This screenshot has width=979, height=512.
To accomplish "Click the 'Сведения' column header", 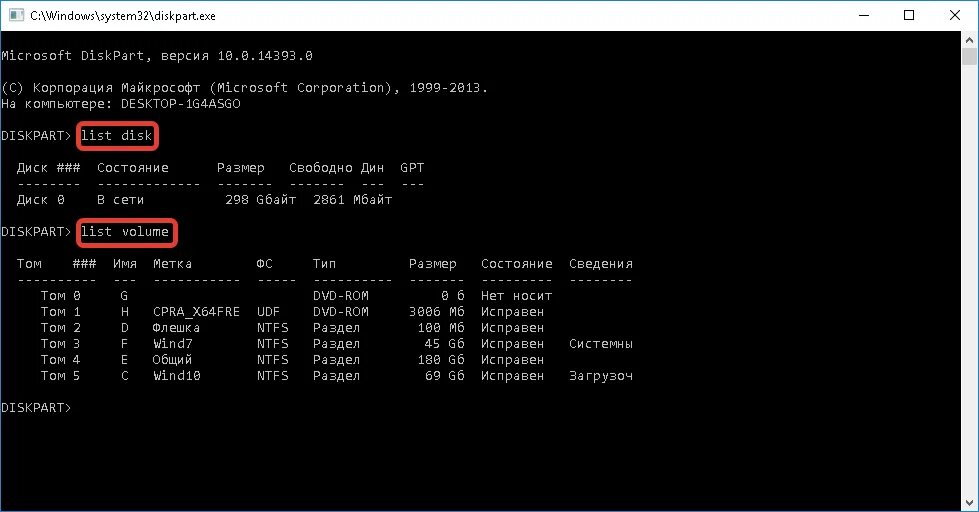I will (601, 263).
